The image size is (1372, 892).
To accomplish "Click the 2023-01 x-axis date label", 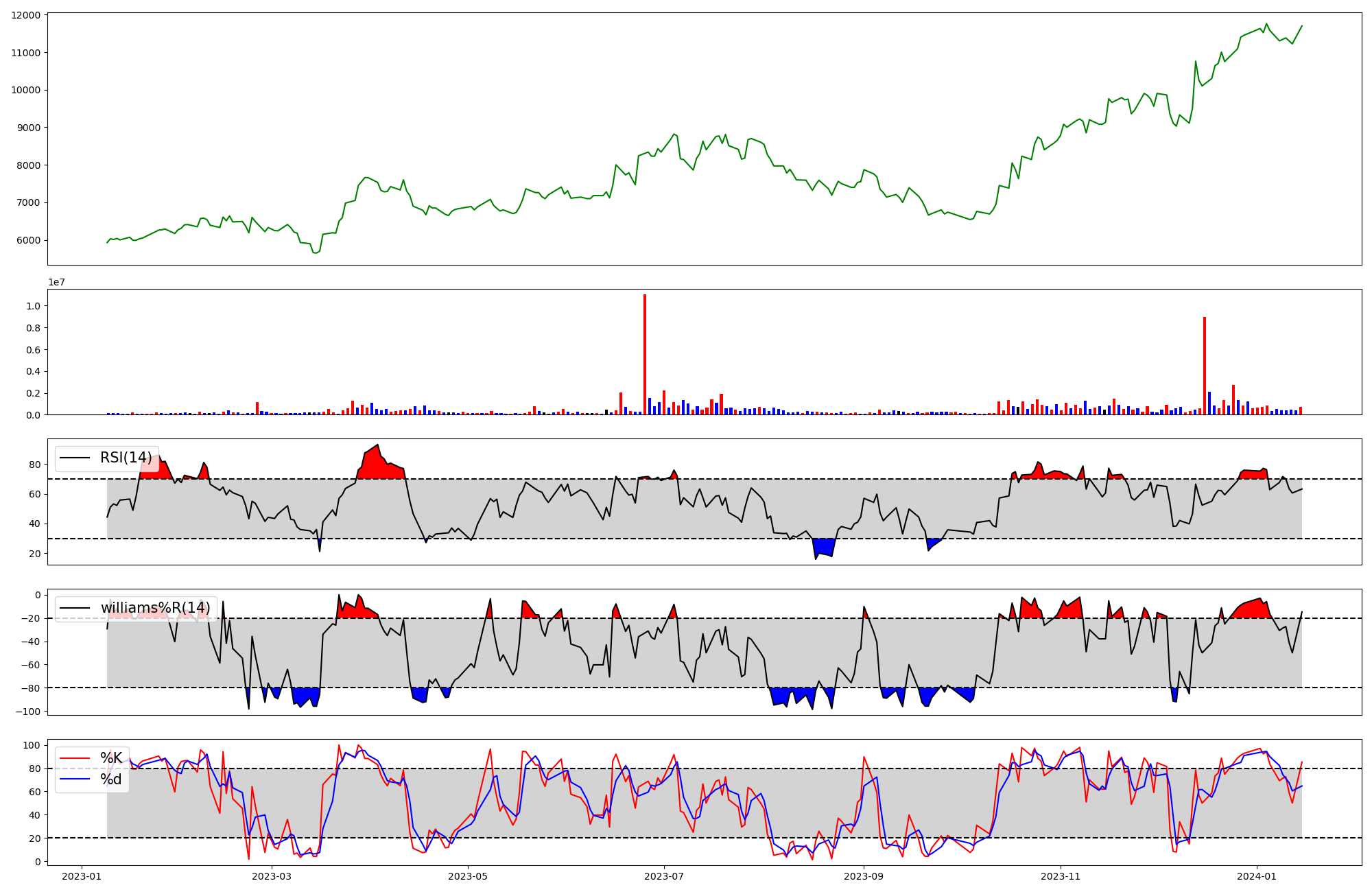I will pyautogui.click(x=82, y=876).
